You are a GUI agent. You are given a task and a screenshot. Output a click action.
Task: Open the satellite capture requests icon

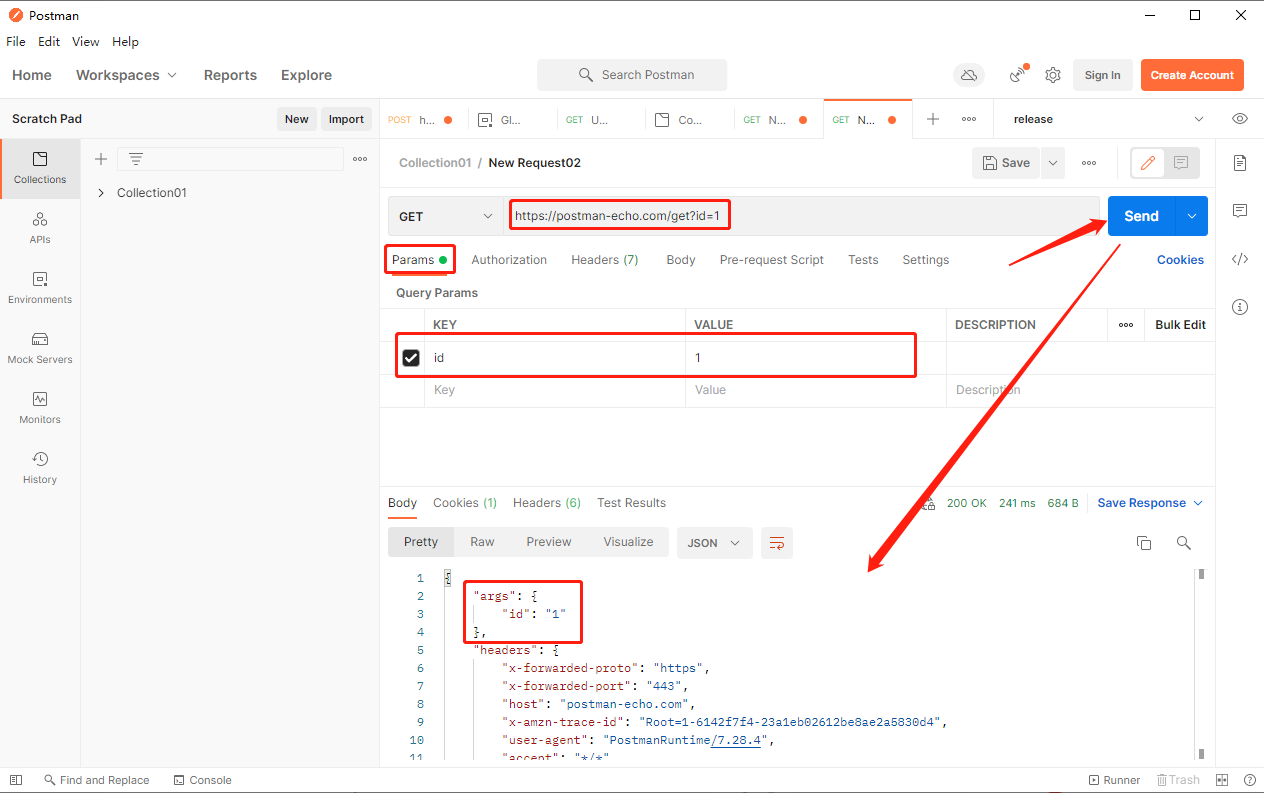[1019, 74]
